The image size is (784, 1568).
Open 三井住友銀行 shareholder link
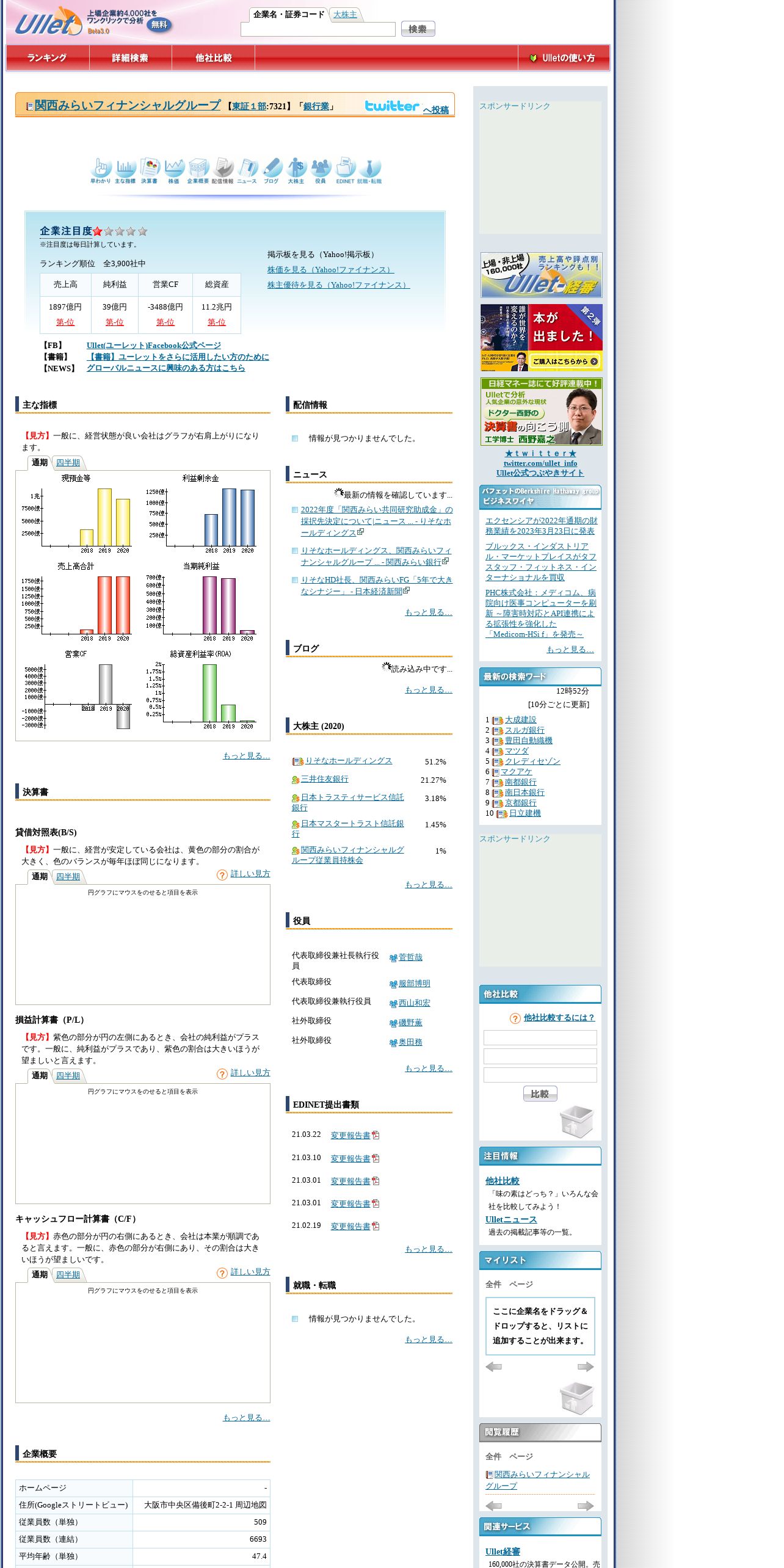point(324,779)
